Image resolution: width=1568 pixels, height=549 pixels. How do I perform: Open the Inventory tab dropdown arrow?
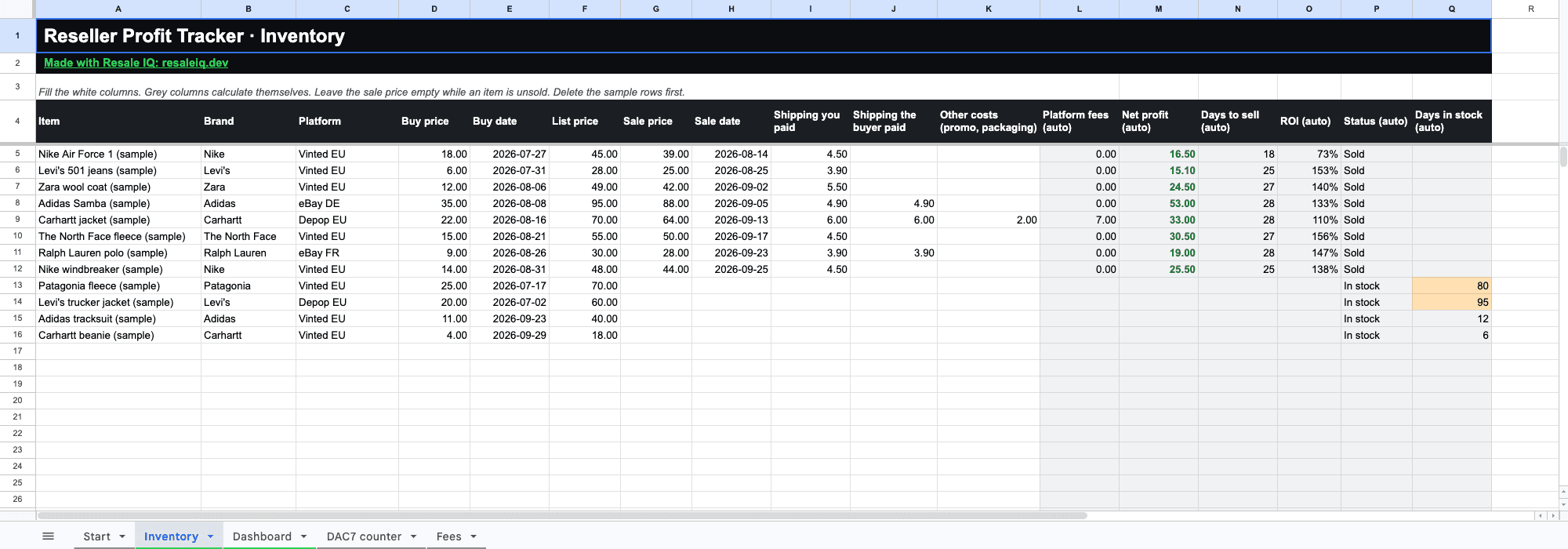pos(210,536)
